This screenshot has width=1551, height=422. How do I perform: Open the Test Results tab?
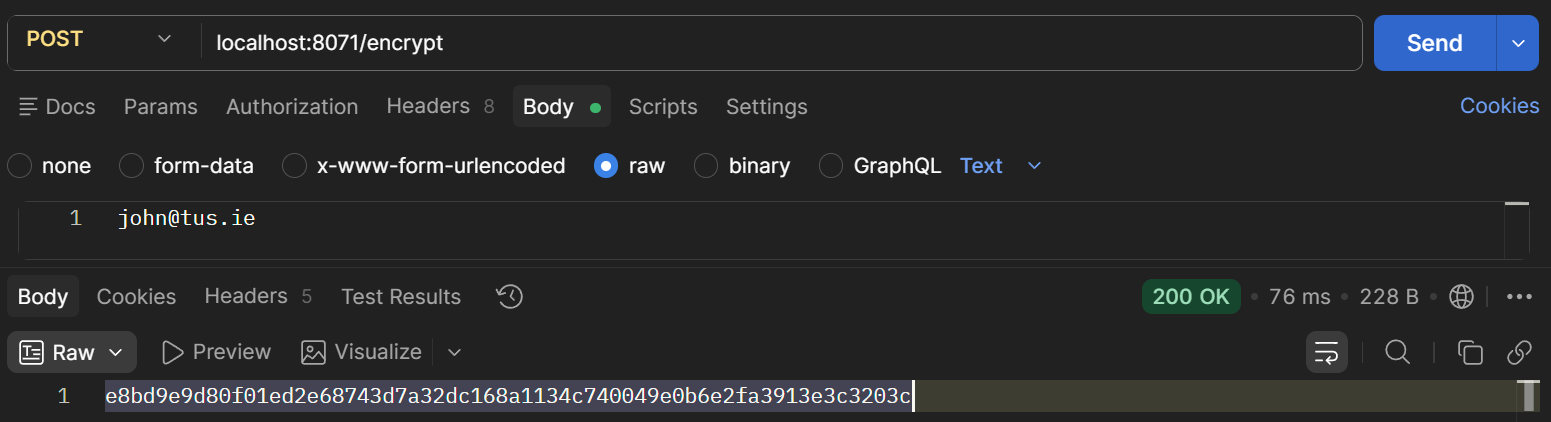401,297
